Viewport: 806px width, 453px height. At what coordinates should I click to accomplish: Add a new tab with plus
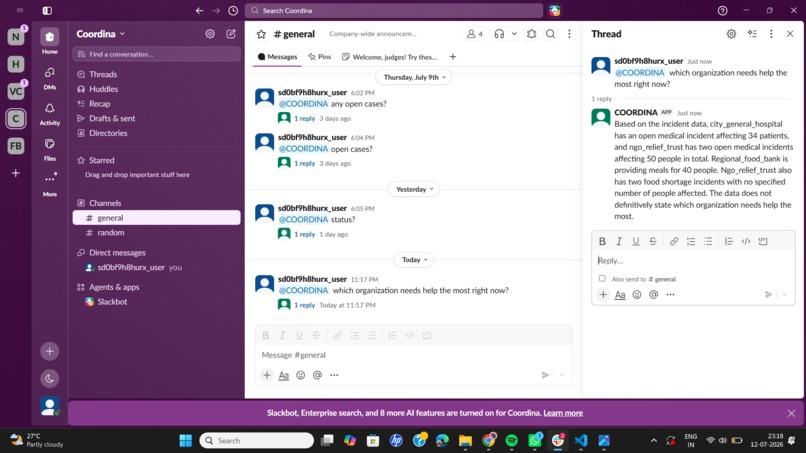[452, 57]
